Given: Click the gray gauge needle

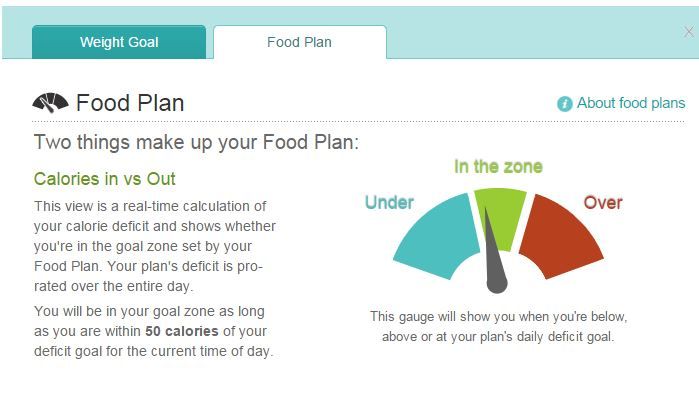Looking at the screenshot, I should (493, 250).
